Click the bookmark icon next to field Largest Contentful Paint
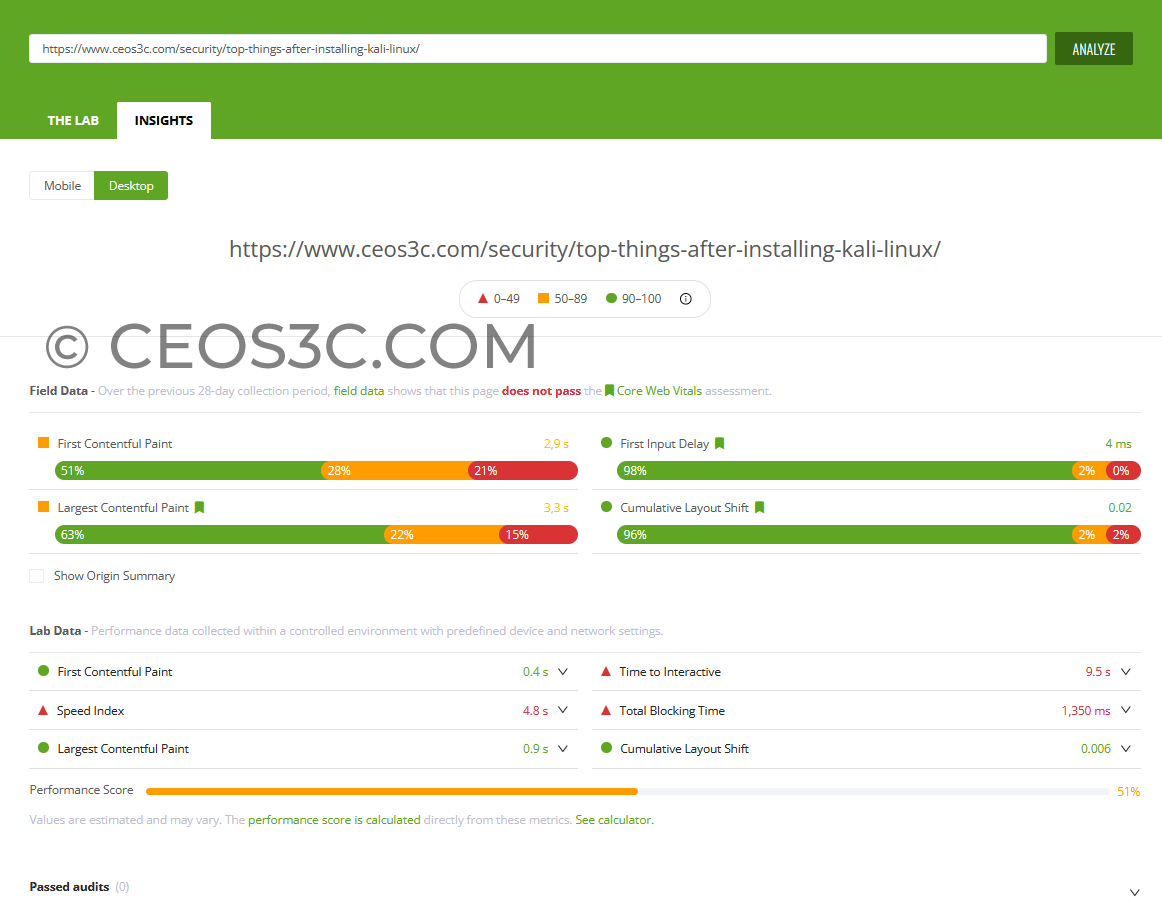This screenshot has width=1162, height=924. coord(199,508)
